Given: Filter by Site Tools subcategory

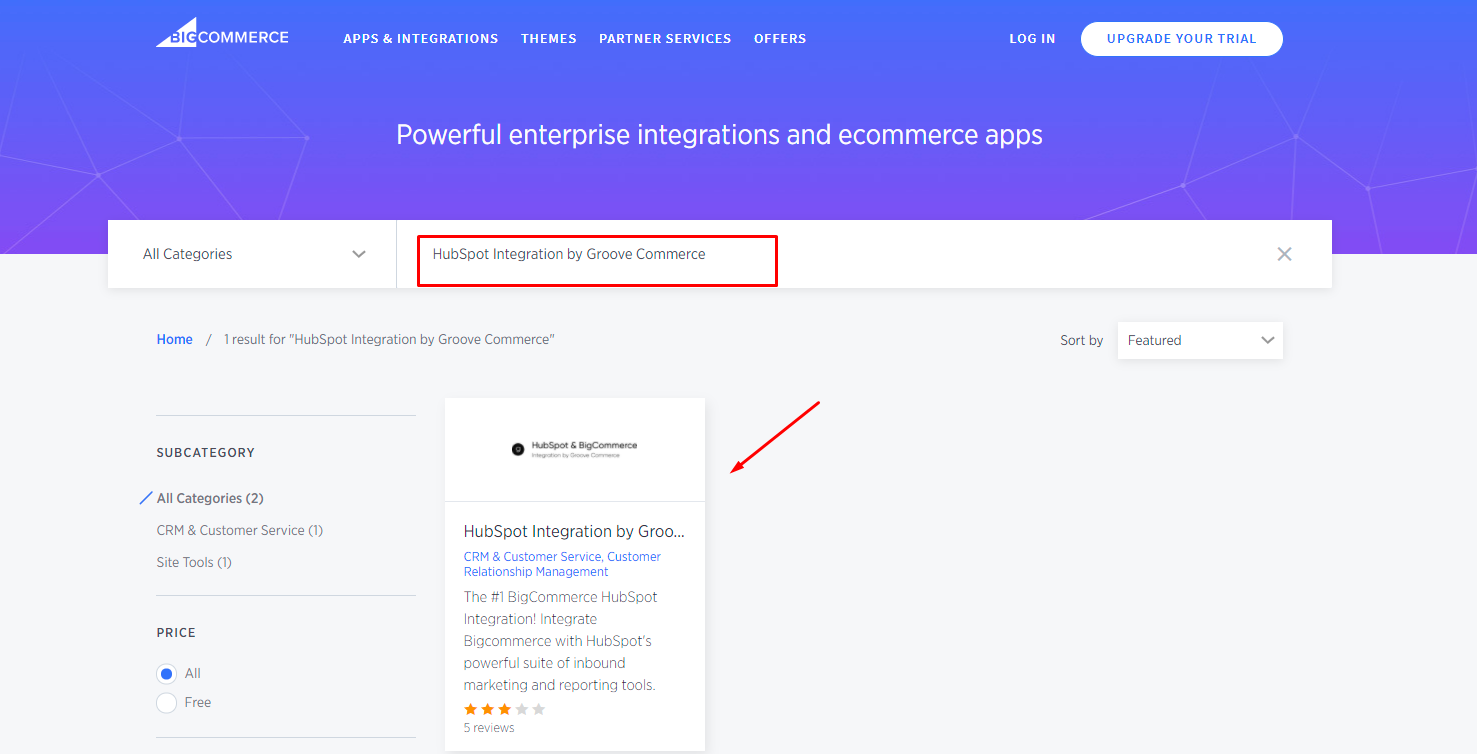Looking at the screenshot, I should [193, 562].
